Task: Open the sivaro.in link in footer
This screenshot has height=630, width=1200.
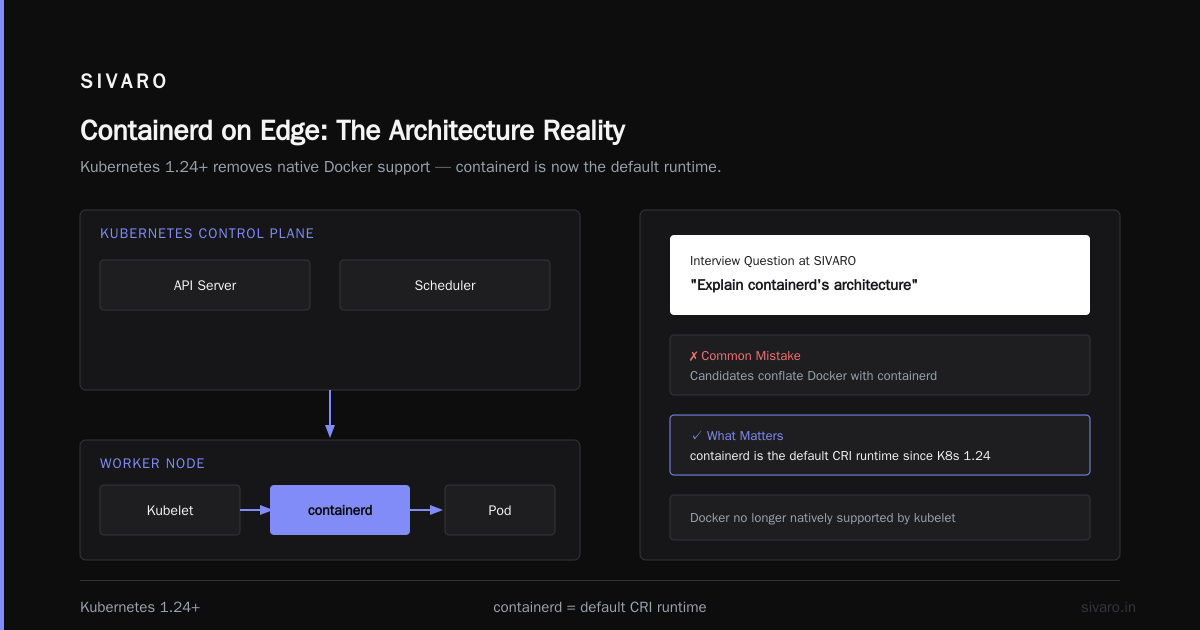Action: 1108,607
